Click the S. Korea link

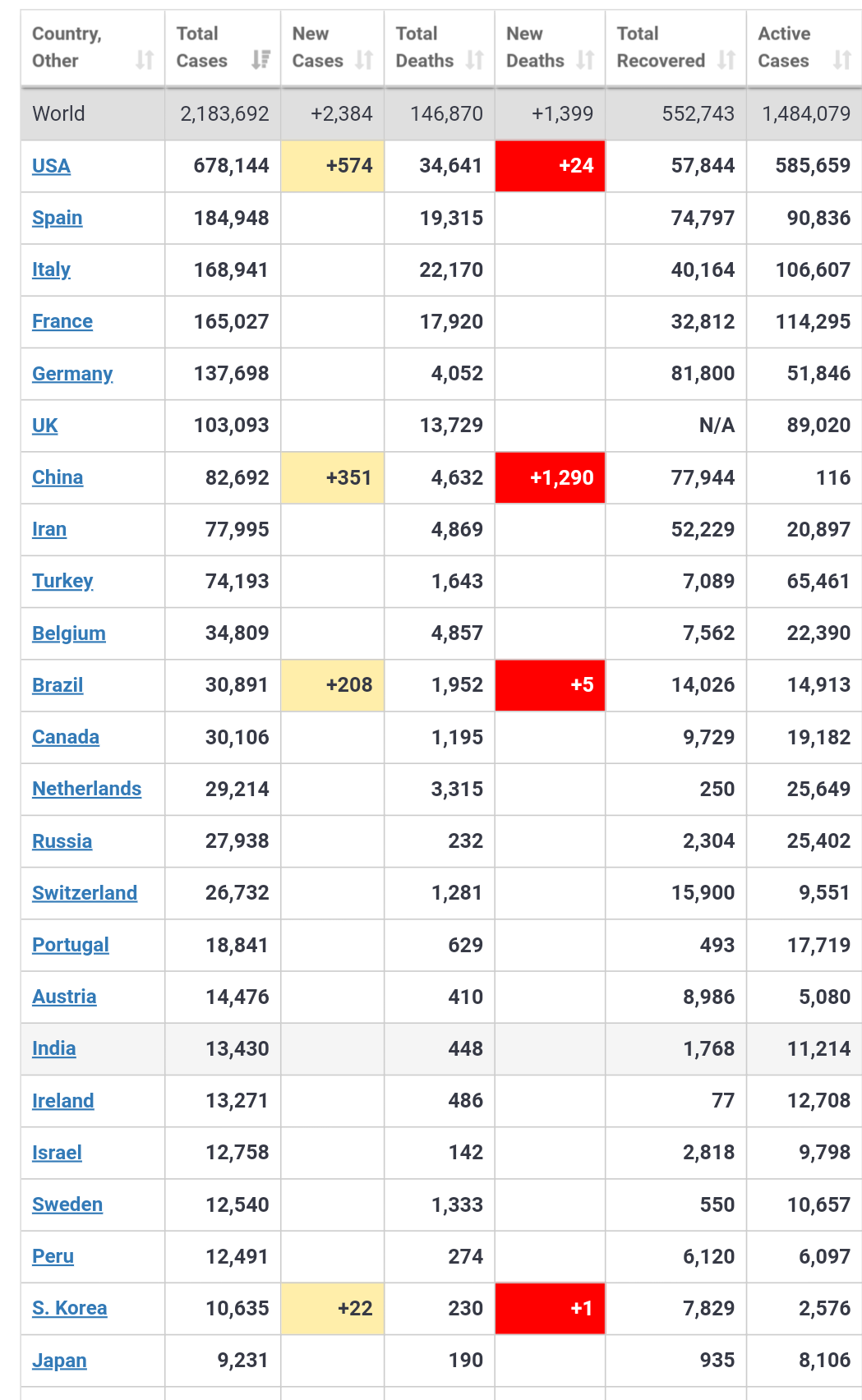[x=69, y=1308]
